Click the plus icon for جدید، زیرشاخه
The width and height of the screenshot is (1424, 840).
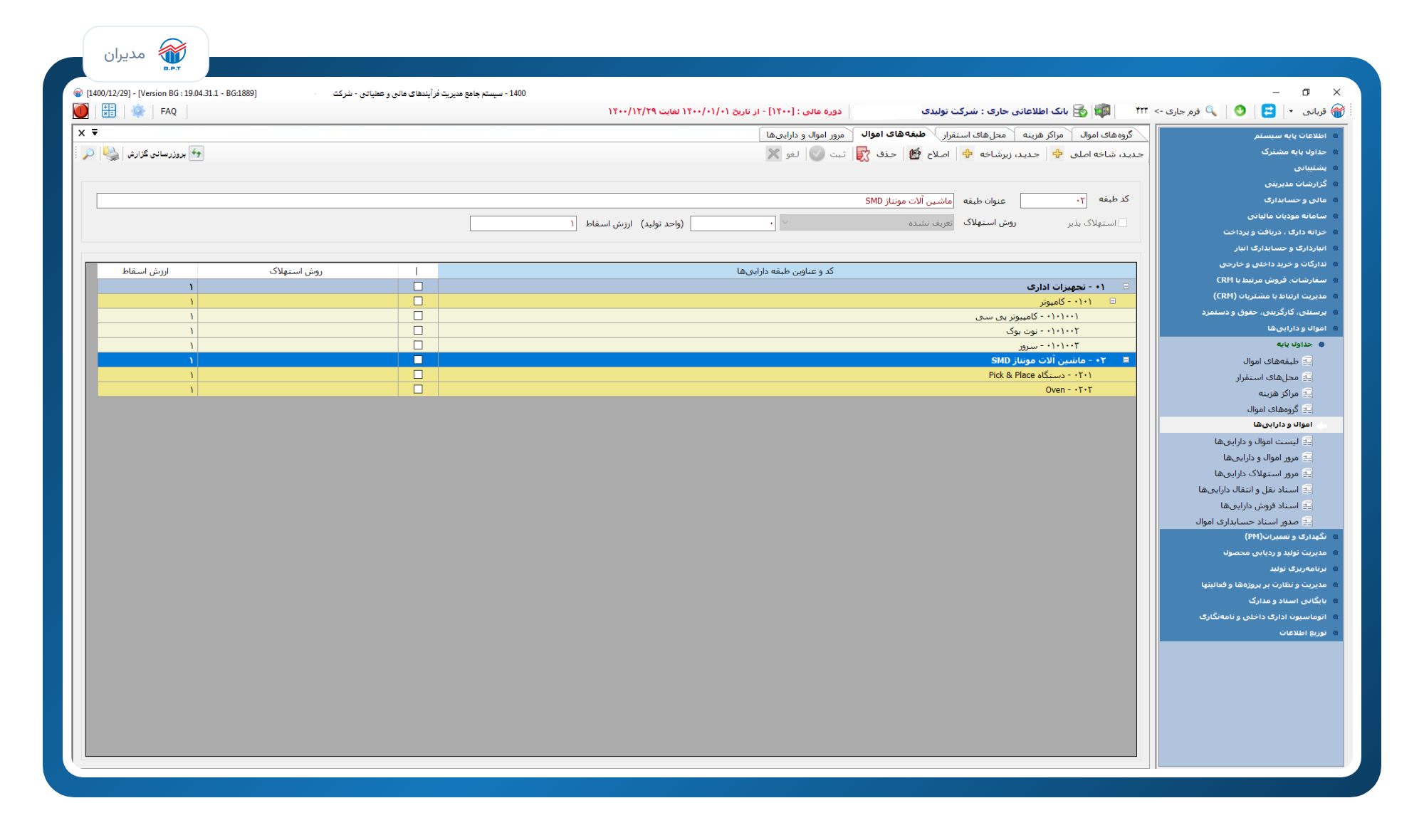(968, 154)
